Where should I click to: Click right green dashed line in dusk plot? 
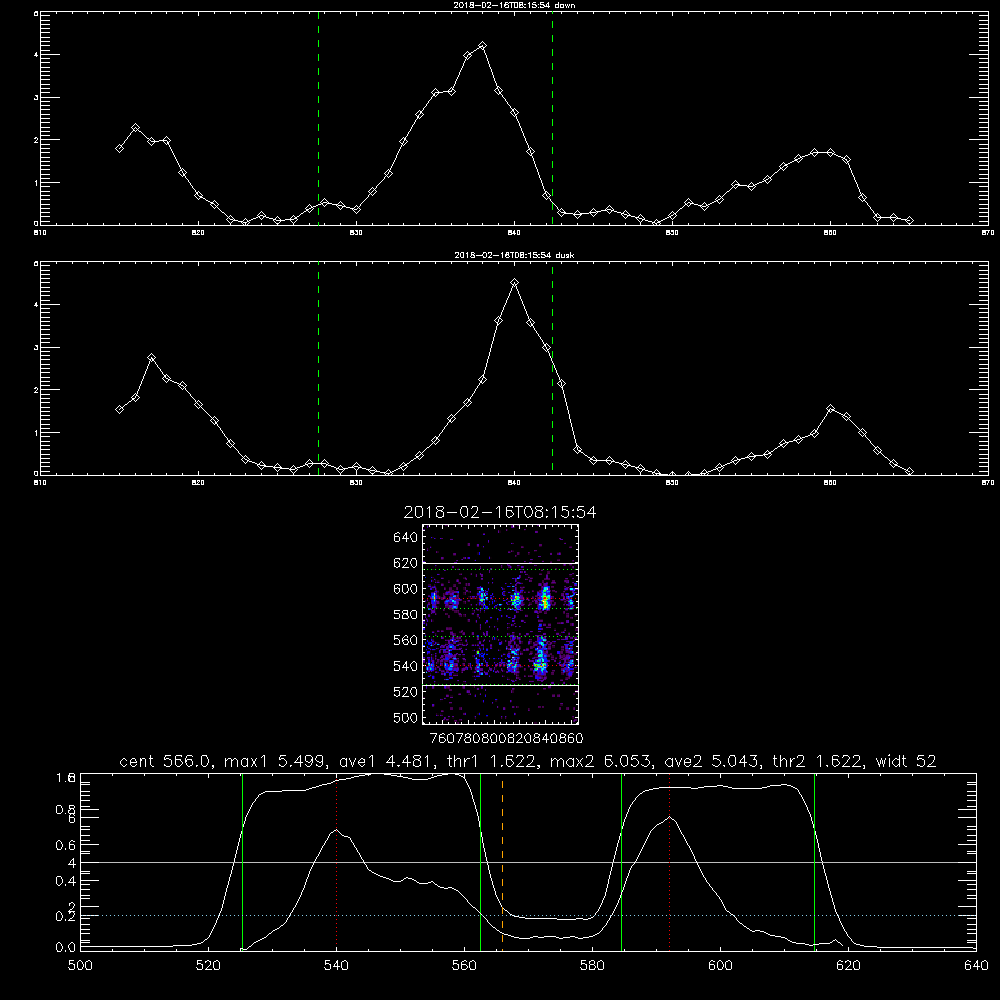[552, 370]
